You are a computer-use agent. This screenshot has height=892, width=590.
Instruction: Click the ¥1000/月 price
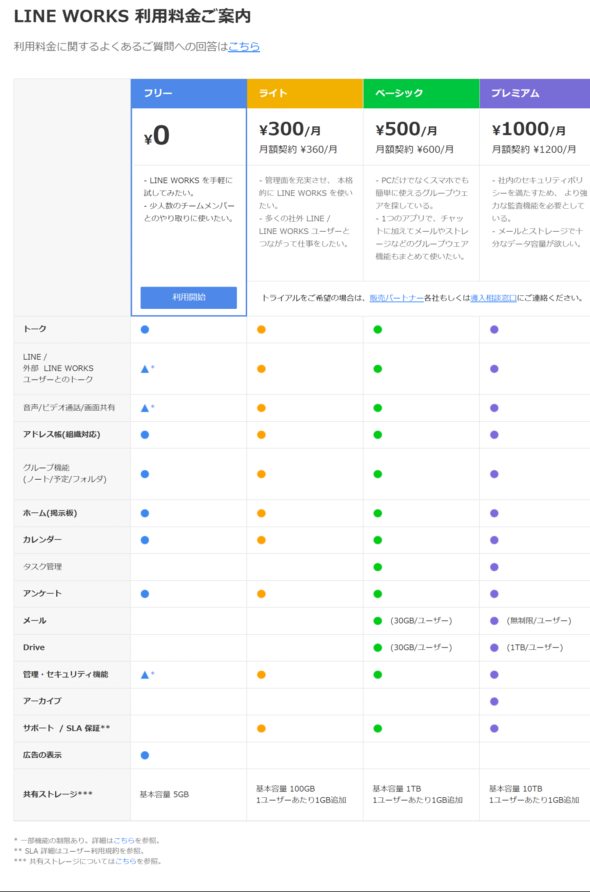(x=529, y=130)
